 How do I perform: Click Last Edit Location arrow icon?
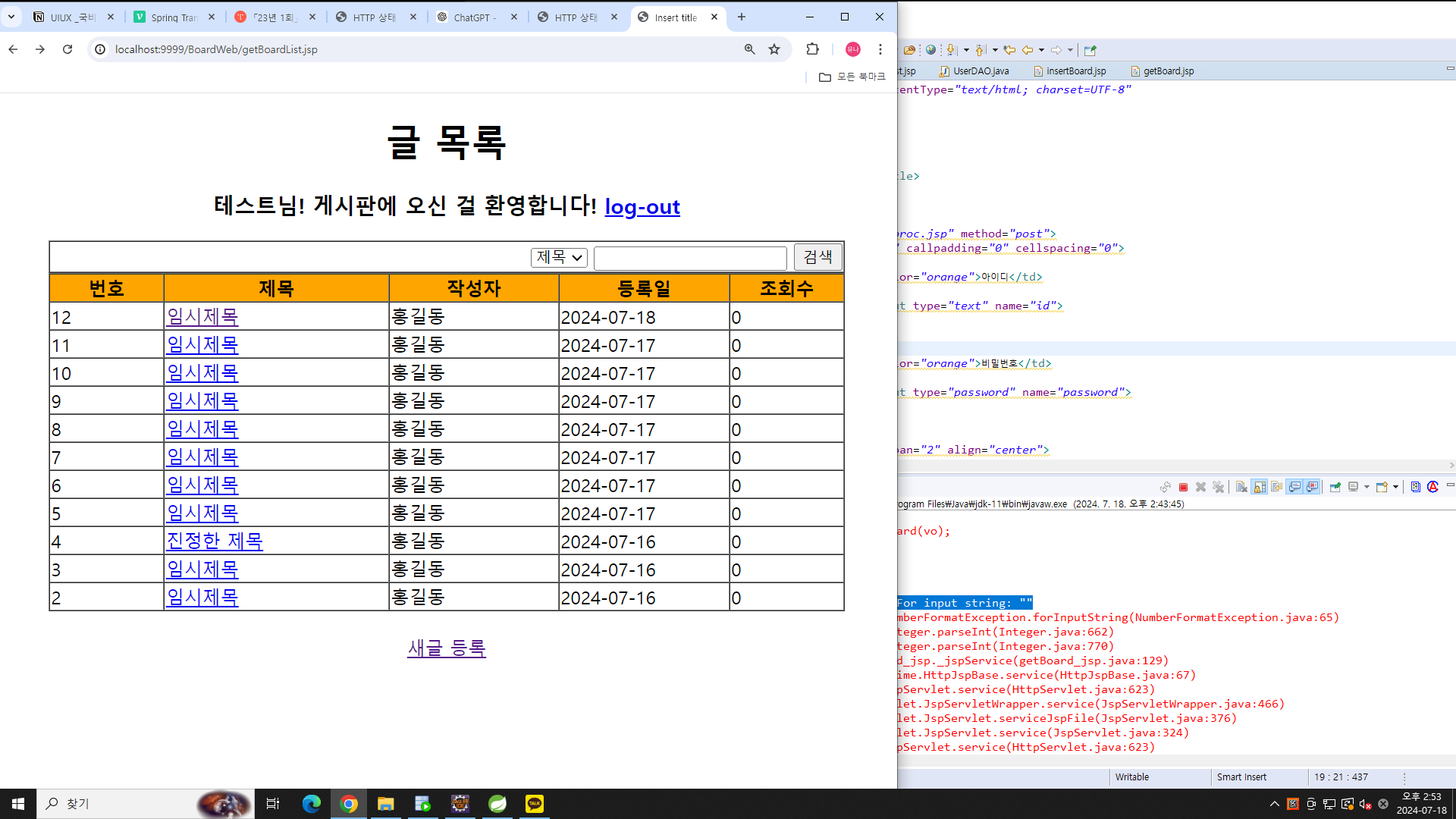point(1009,50)
